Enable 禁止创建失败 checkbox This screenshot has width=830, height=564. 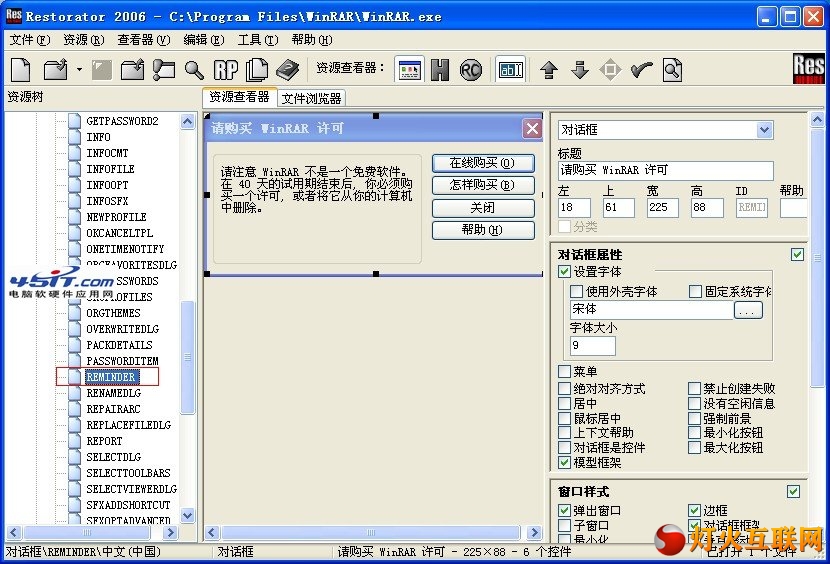tap(694, 388)
